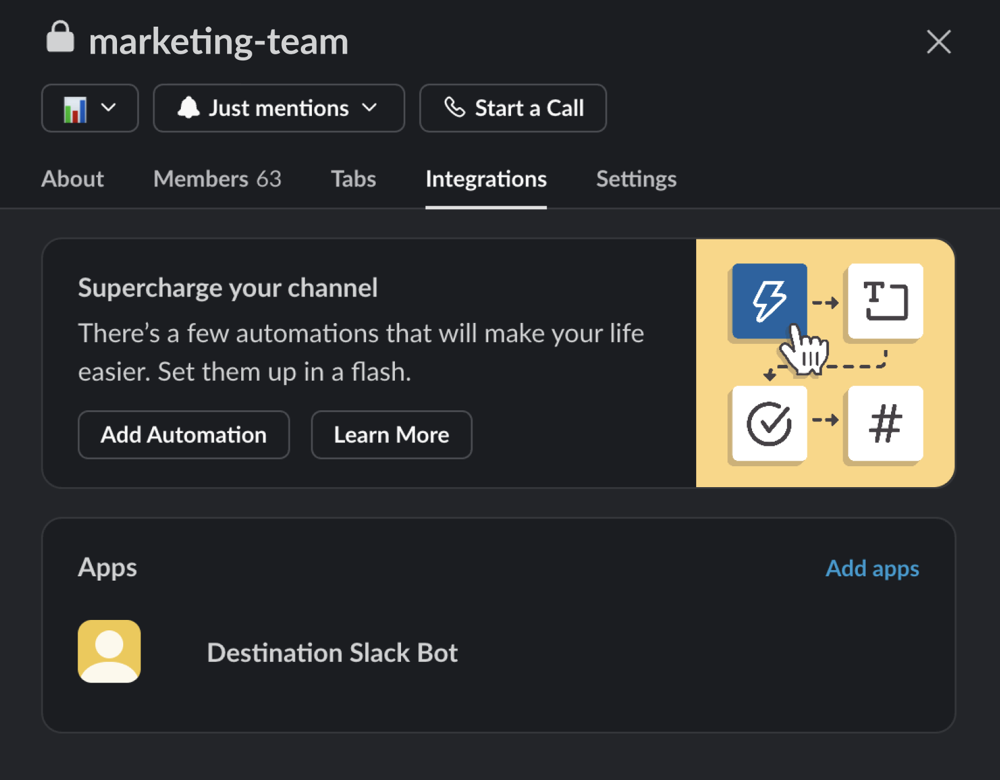
Task: Open the Just mentions notification dropdown
Action: click(x=278, y=108)
